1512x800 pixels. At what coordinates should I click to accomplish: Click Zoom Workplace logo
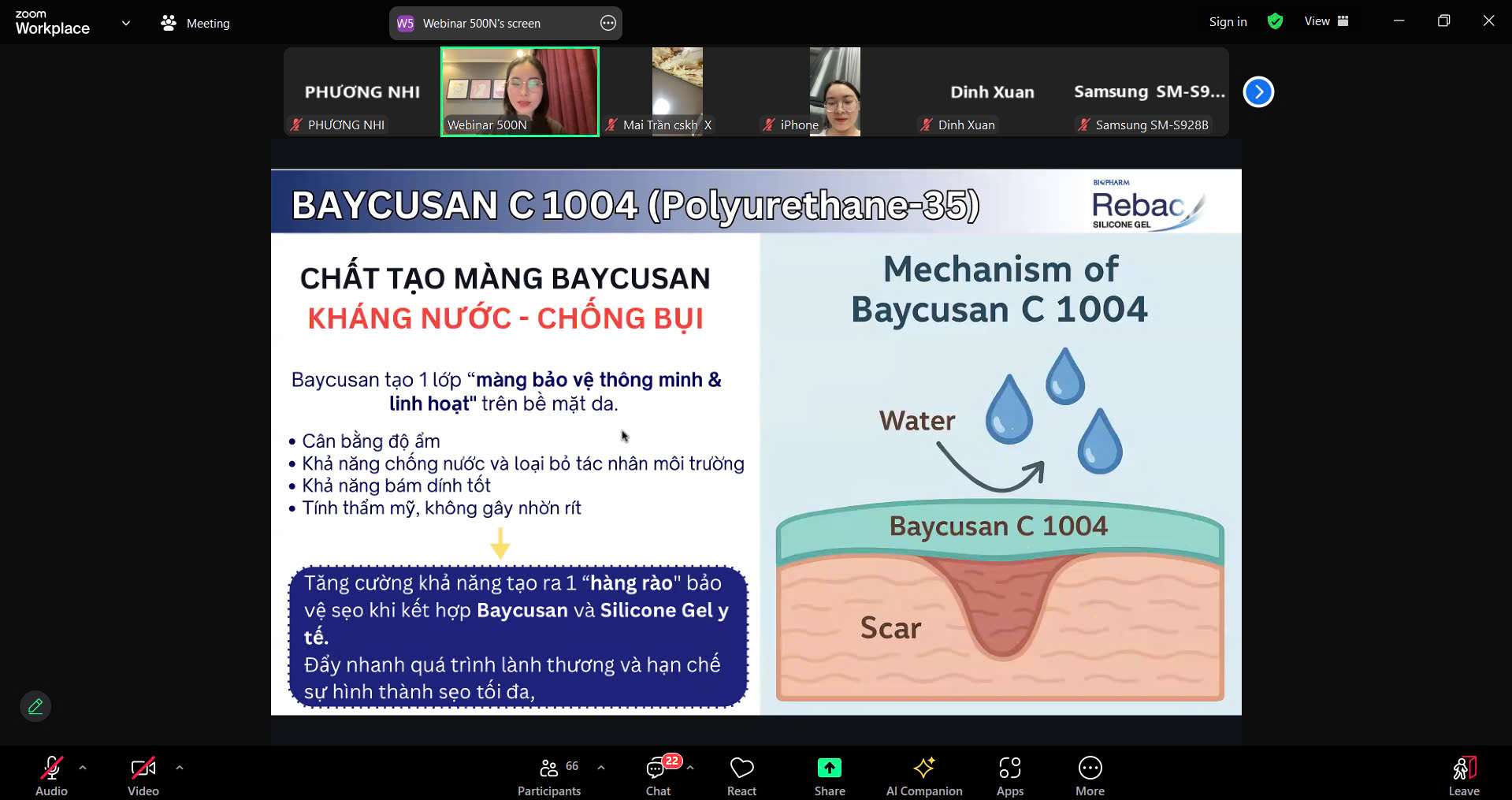(x=53, y=23)
